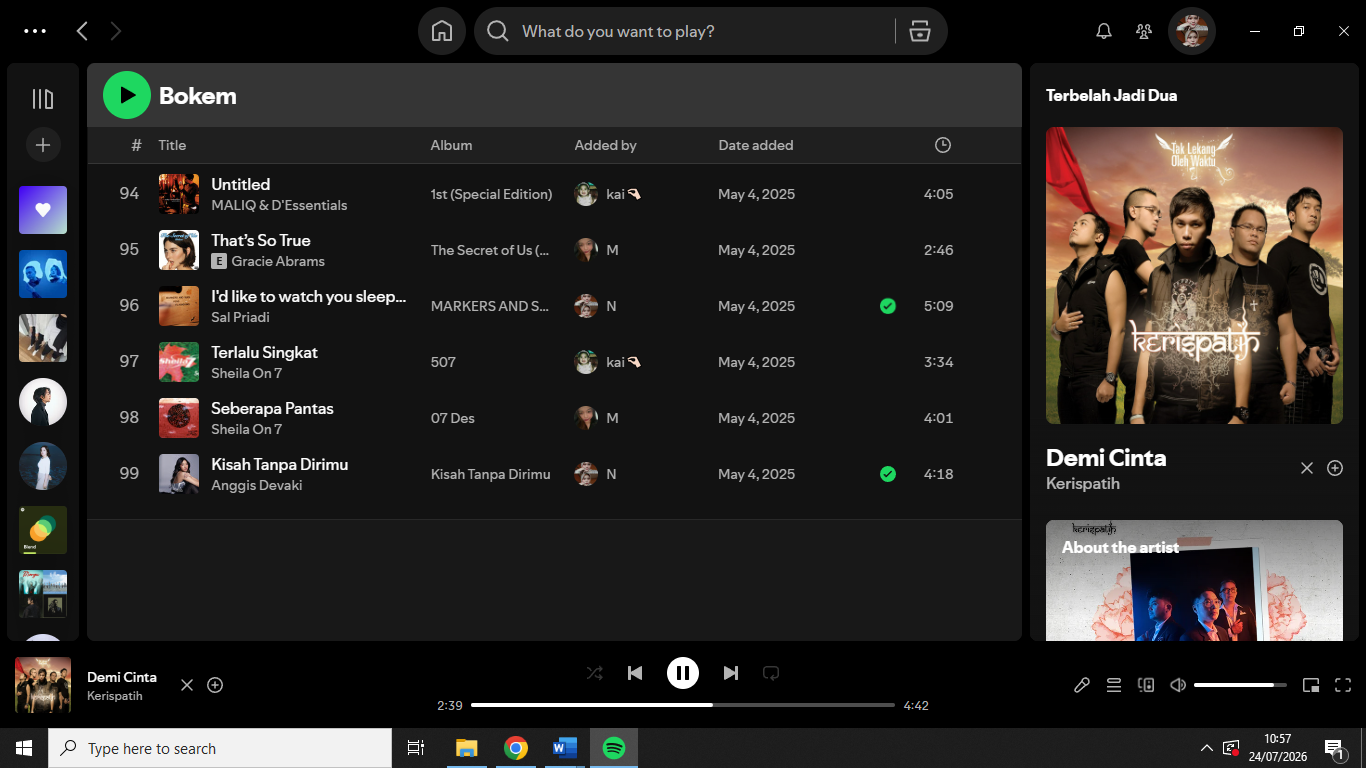1366x768 pixels.
Task: Seek within the song progress bar
Action: [x=683, y=705]
